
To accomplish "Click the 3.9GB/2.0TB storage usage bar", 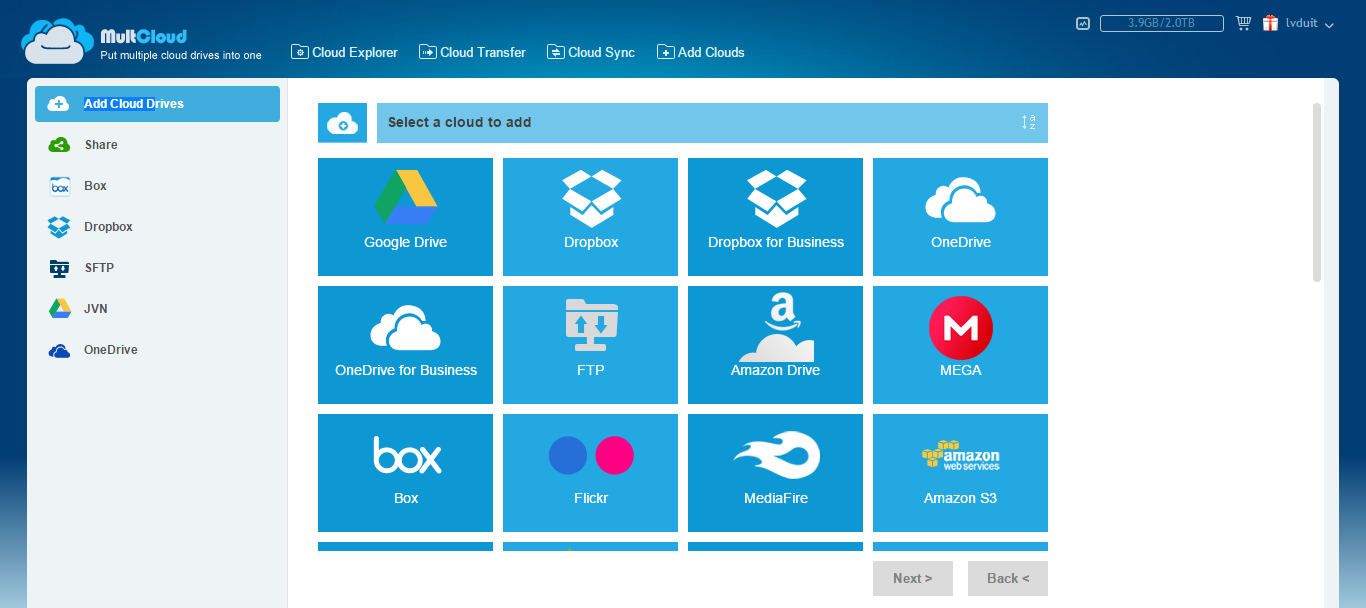I will point(1162,23).
